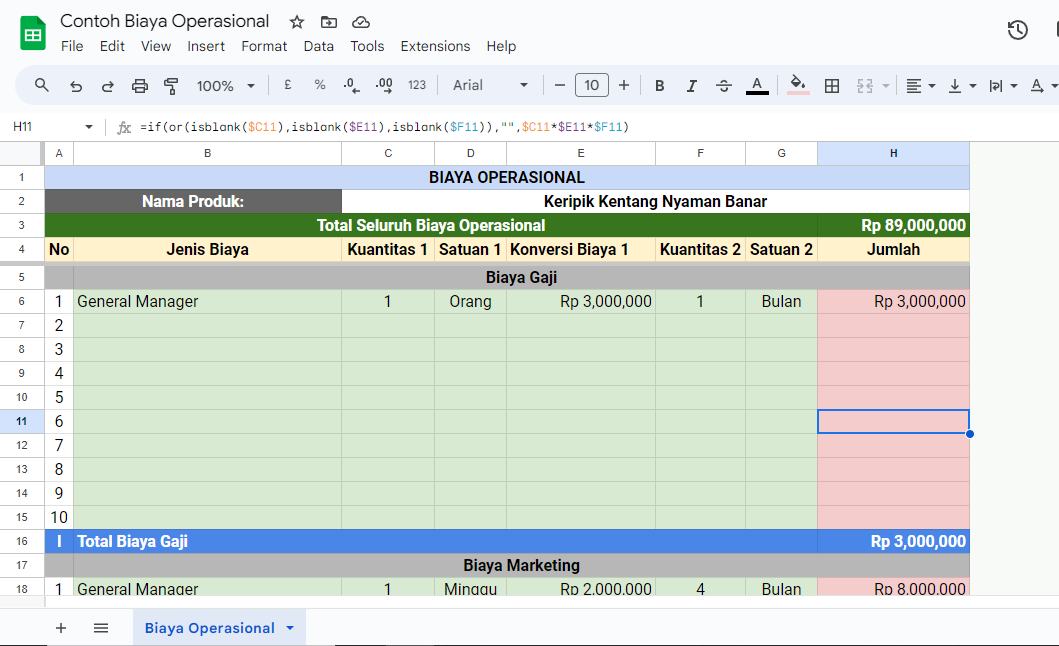Activate the paint format tool
This screenshot has width=1059, height=646.
pos(172,86)
